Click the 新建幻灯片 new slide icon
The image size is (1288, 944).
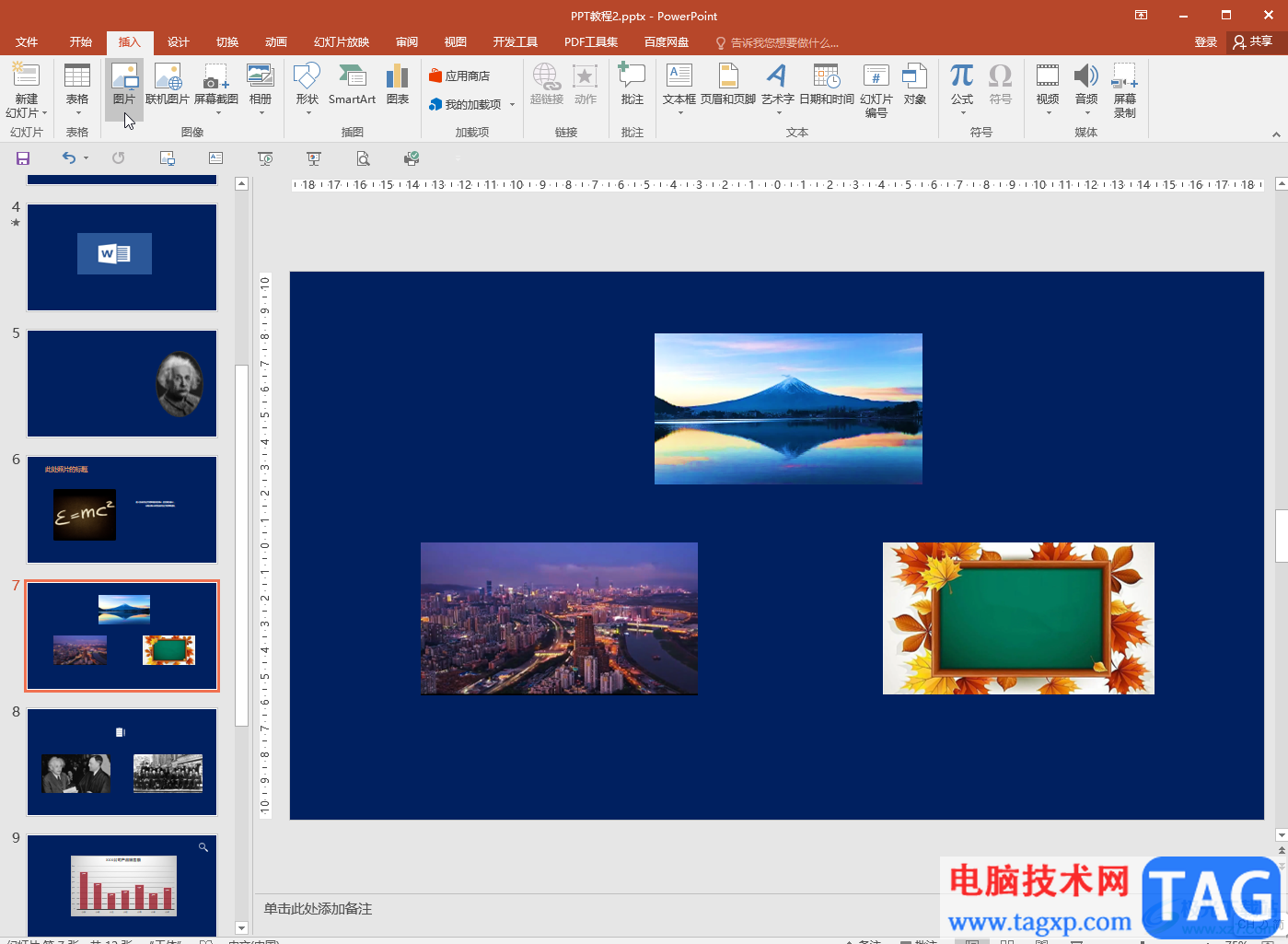[x=26, y=76]
